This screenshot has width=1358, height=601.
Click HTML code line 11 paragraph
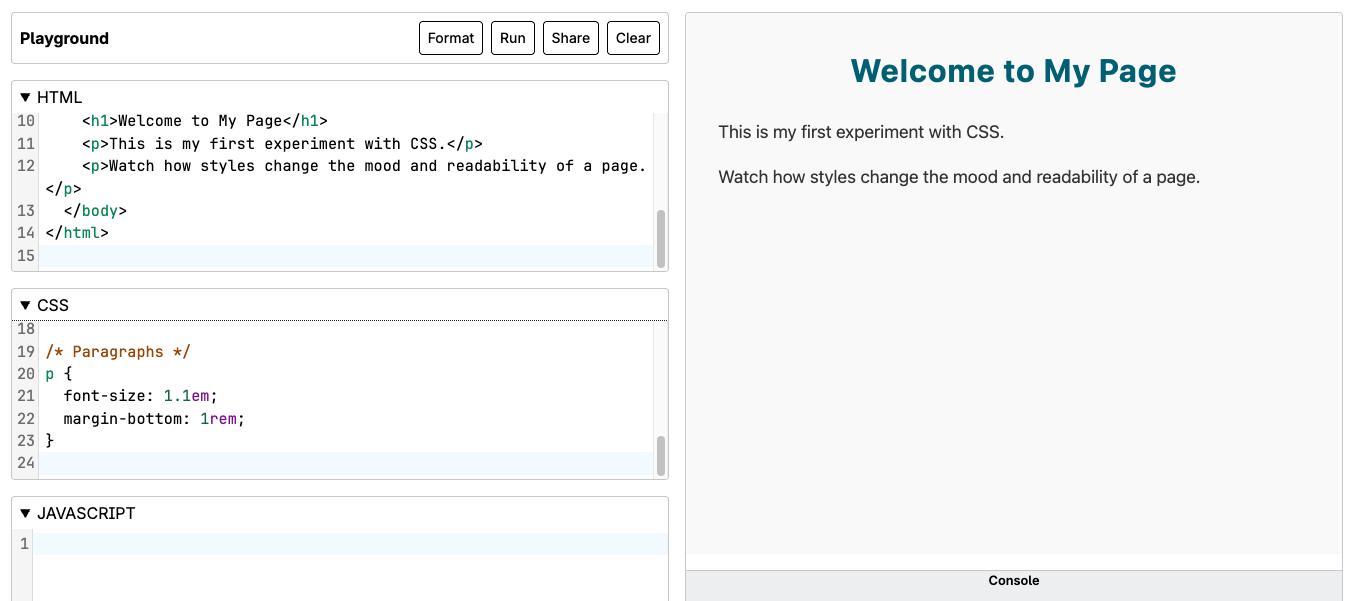click(x=283, y=144)
